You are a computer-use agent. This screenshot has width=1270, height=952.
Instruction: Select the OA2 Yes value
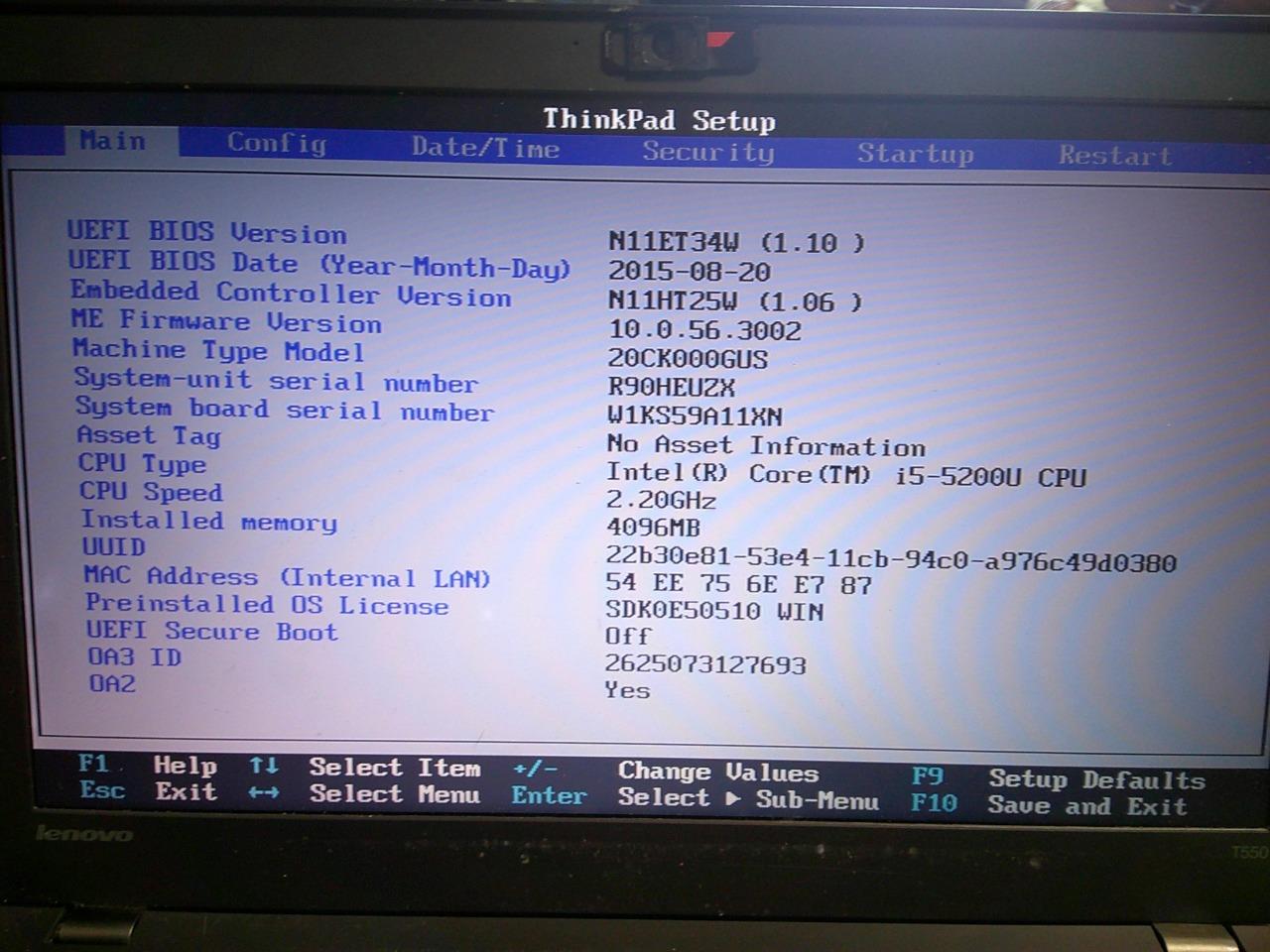point(627,690)
